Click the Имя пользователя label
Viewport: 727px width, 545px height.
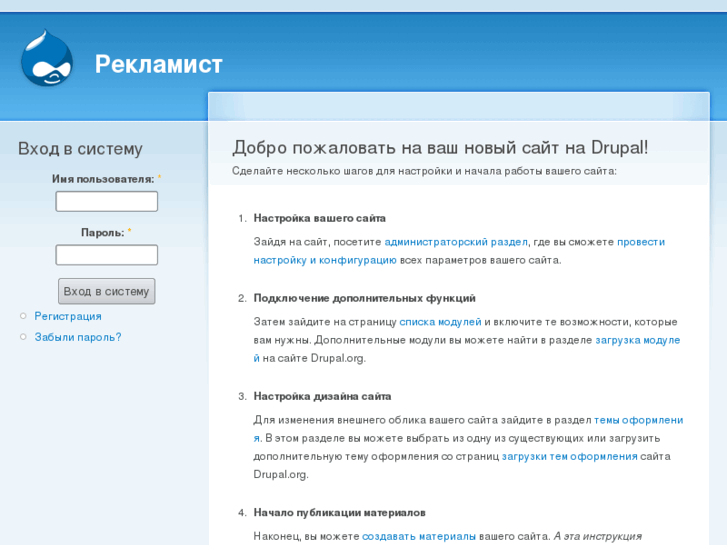click(x=103, y=179)
